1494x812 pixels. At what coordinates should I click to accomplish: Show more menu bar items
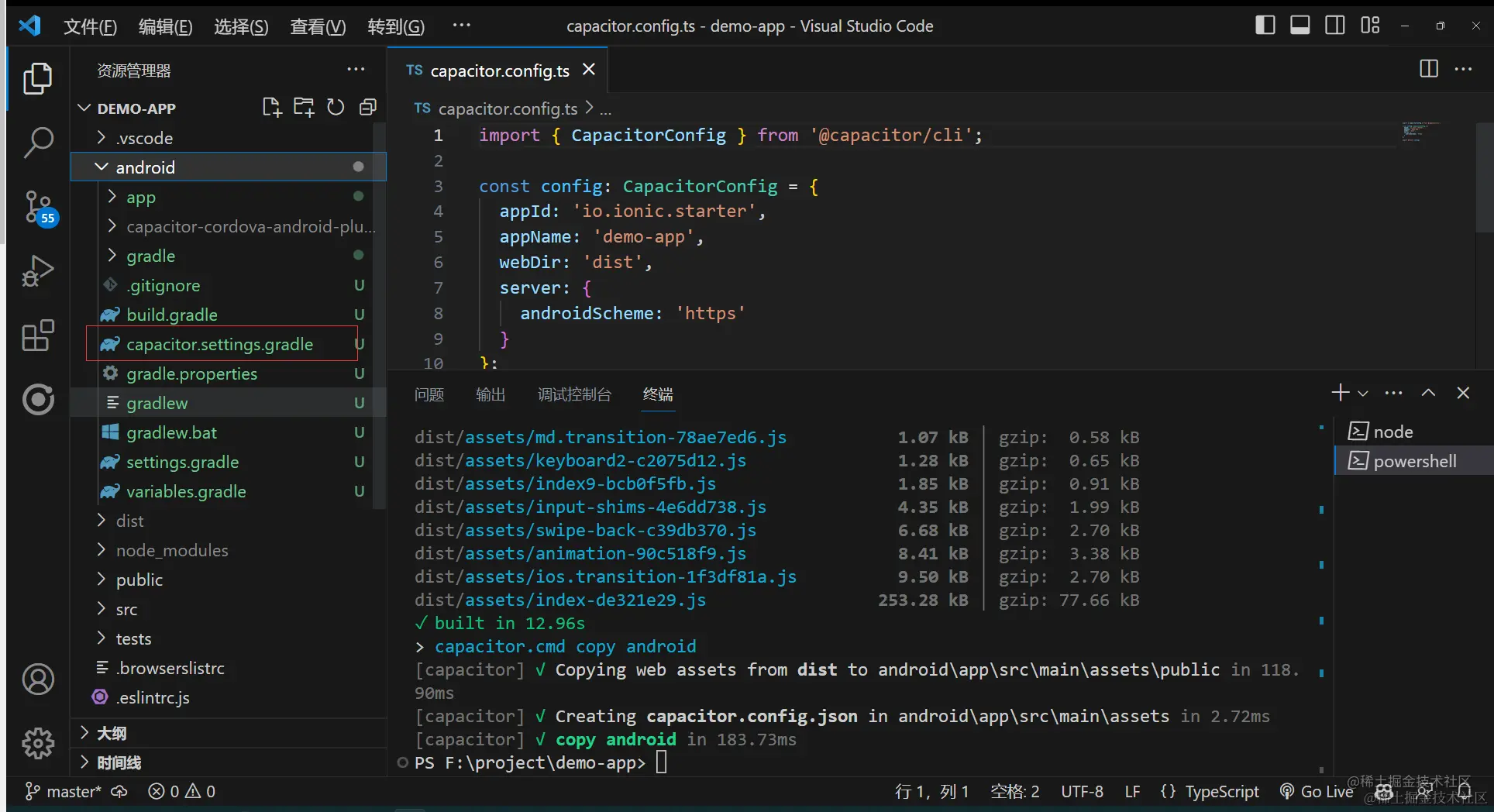(x=462, y=25)
